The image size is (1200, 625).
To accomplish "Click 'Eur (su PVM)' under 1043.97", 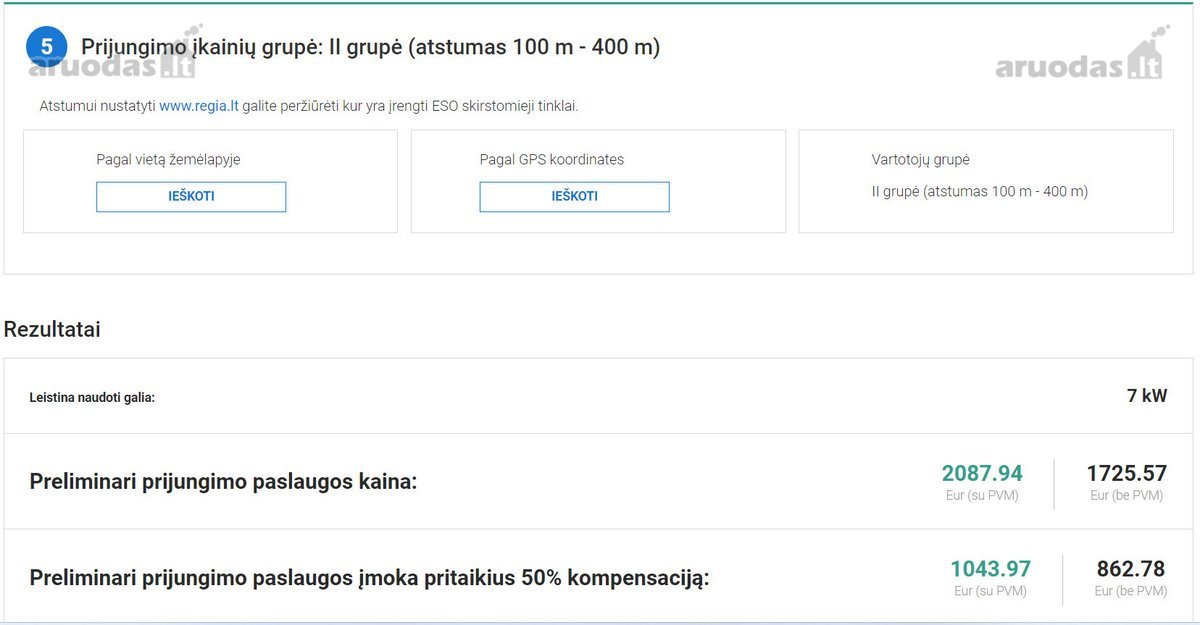I will click(990, 591).
